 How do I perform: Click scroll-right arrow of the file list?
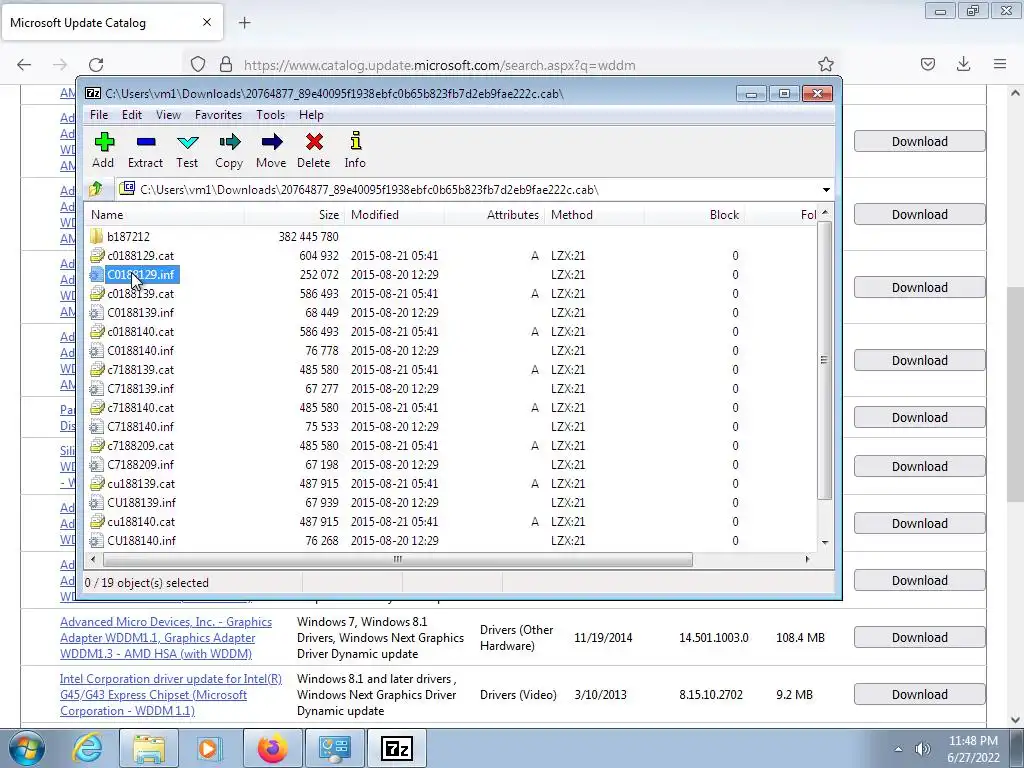click(x=808, y=559)
